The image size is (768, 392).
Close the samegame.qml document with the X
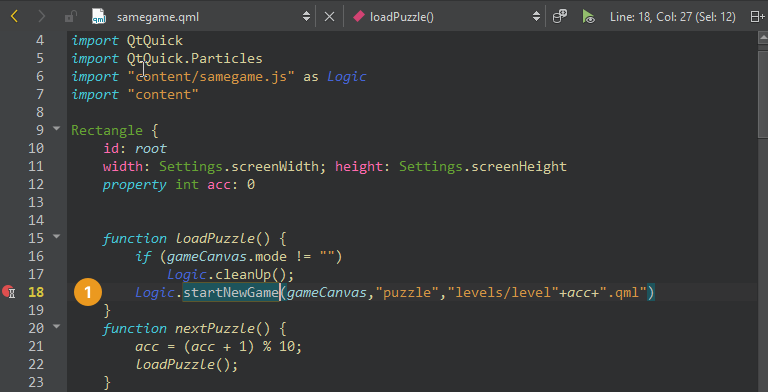click(x=330, y=17)
